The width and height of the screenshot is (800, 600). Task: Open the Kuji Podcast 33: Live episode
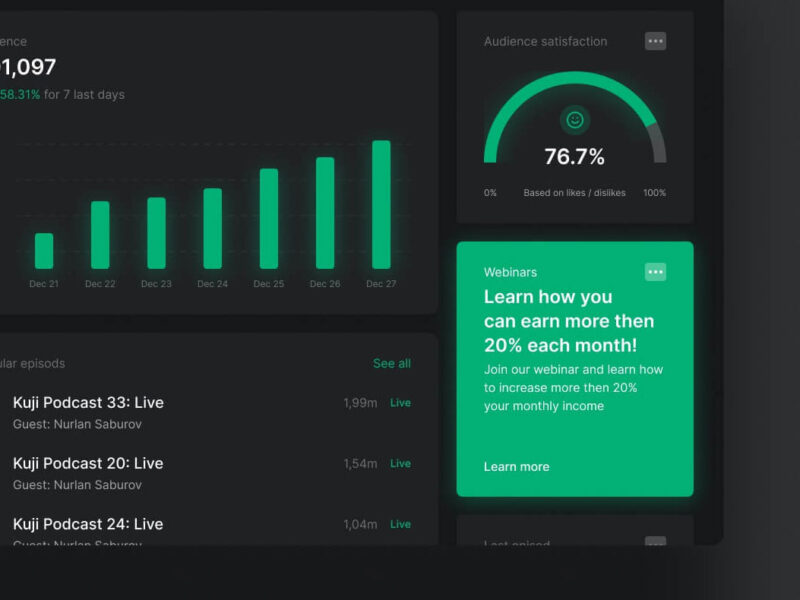88,403
